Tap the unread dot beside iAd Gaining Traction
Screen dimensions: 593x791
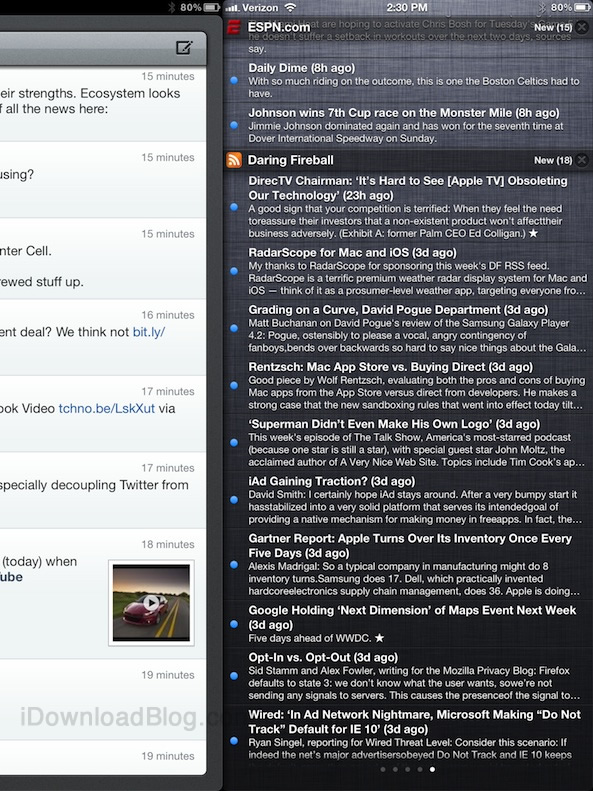point(234,499)
